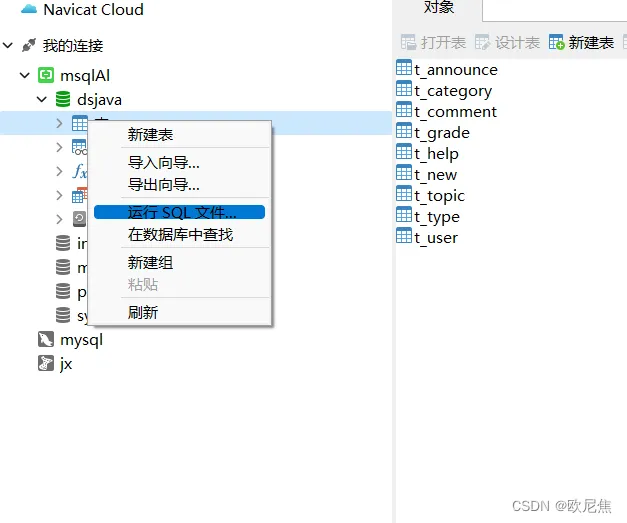Collapse the dsjava database node
The image size is (627, 523).
42,99
